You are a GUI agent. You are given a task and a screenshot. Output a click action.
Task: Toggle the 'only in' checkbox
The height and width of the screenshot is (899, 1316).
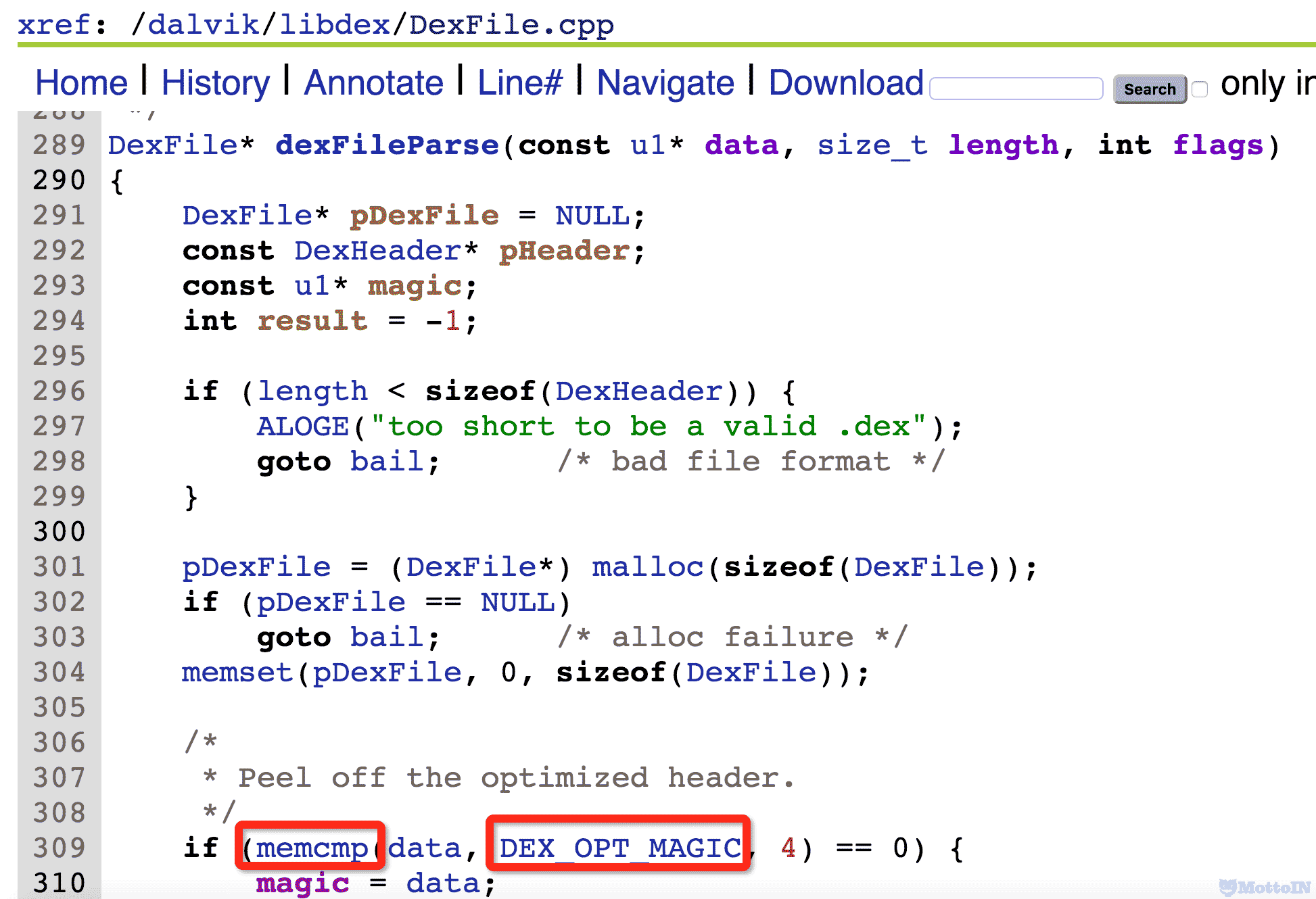pyautogui.click(x=1200, y=89)
